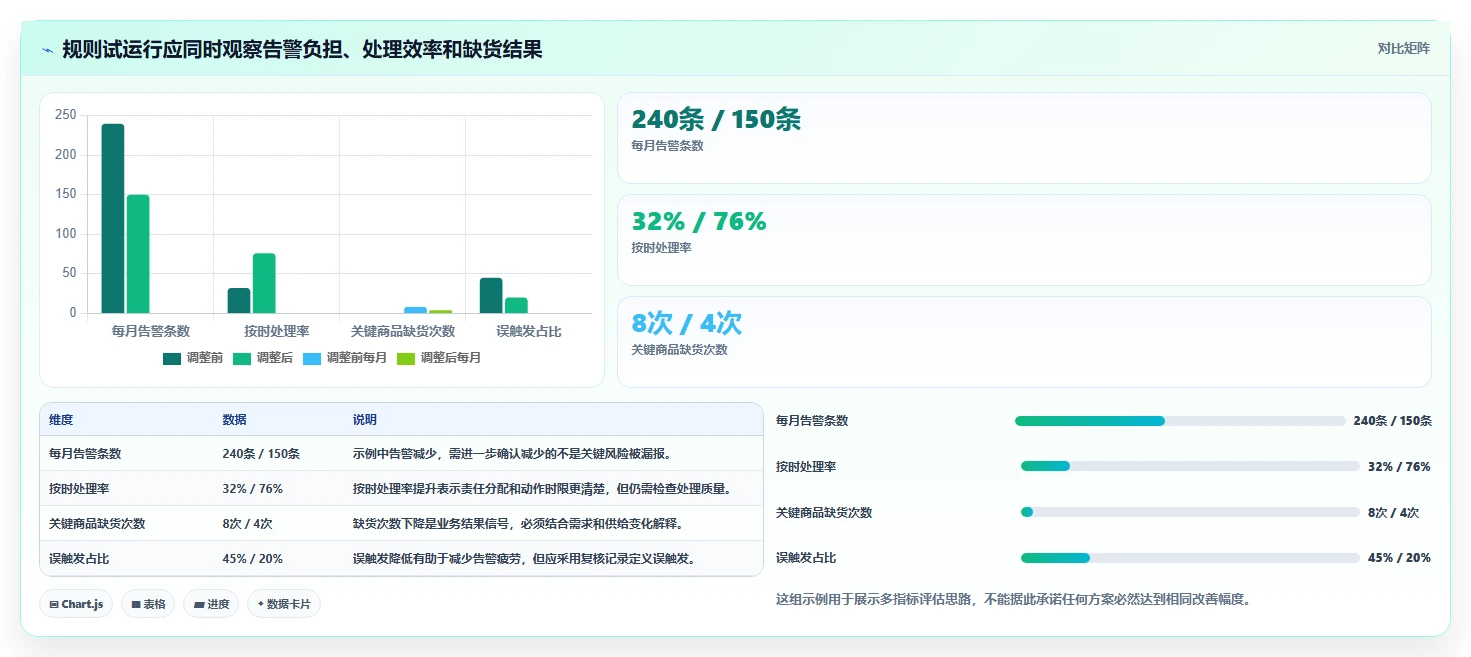Click the Chart.js tag chip

point(76,604)
